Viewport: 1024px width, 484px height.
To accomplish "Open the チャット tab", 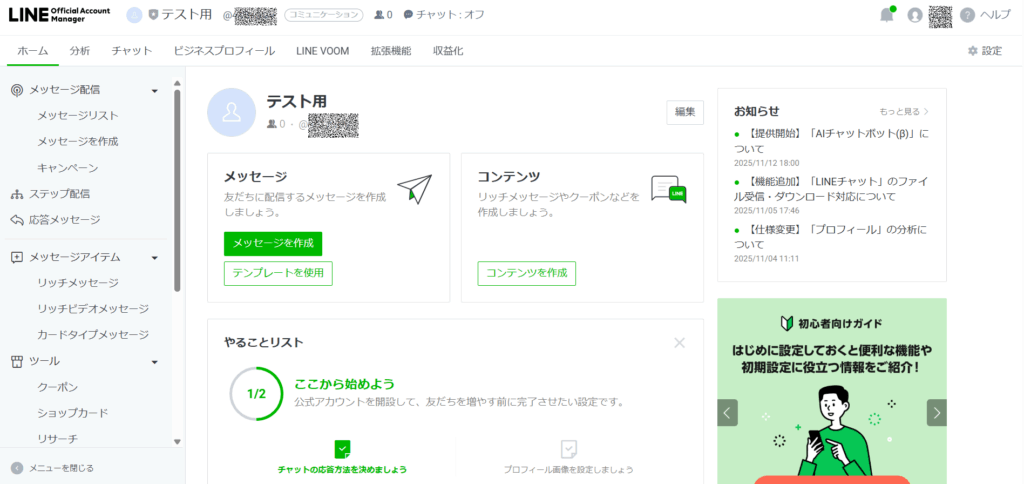I will point(131,51).
